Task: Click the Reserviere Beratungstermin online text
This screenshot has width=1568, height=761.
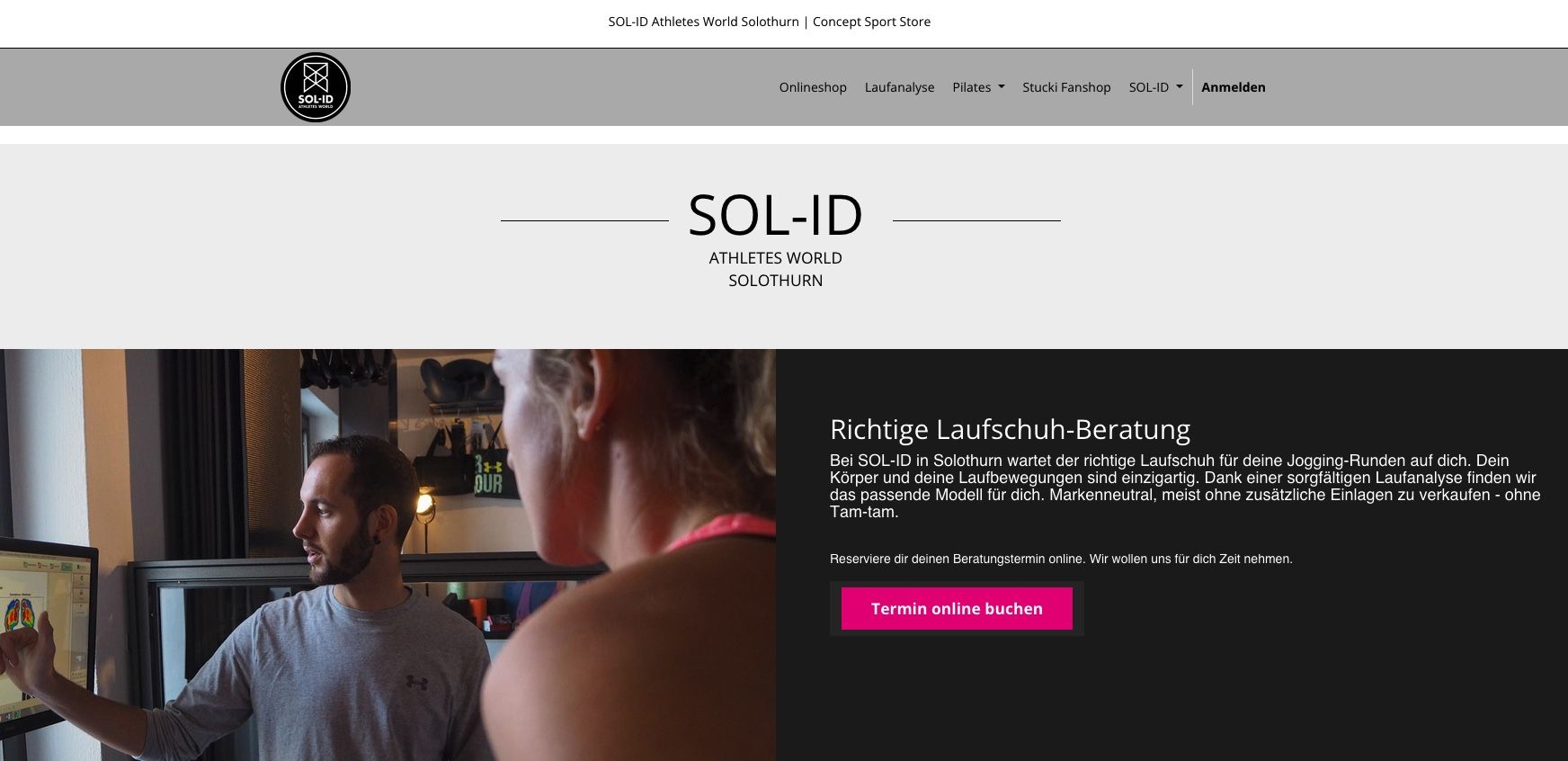Action: tap(1061, 559)
